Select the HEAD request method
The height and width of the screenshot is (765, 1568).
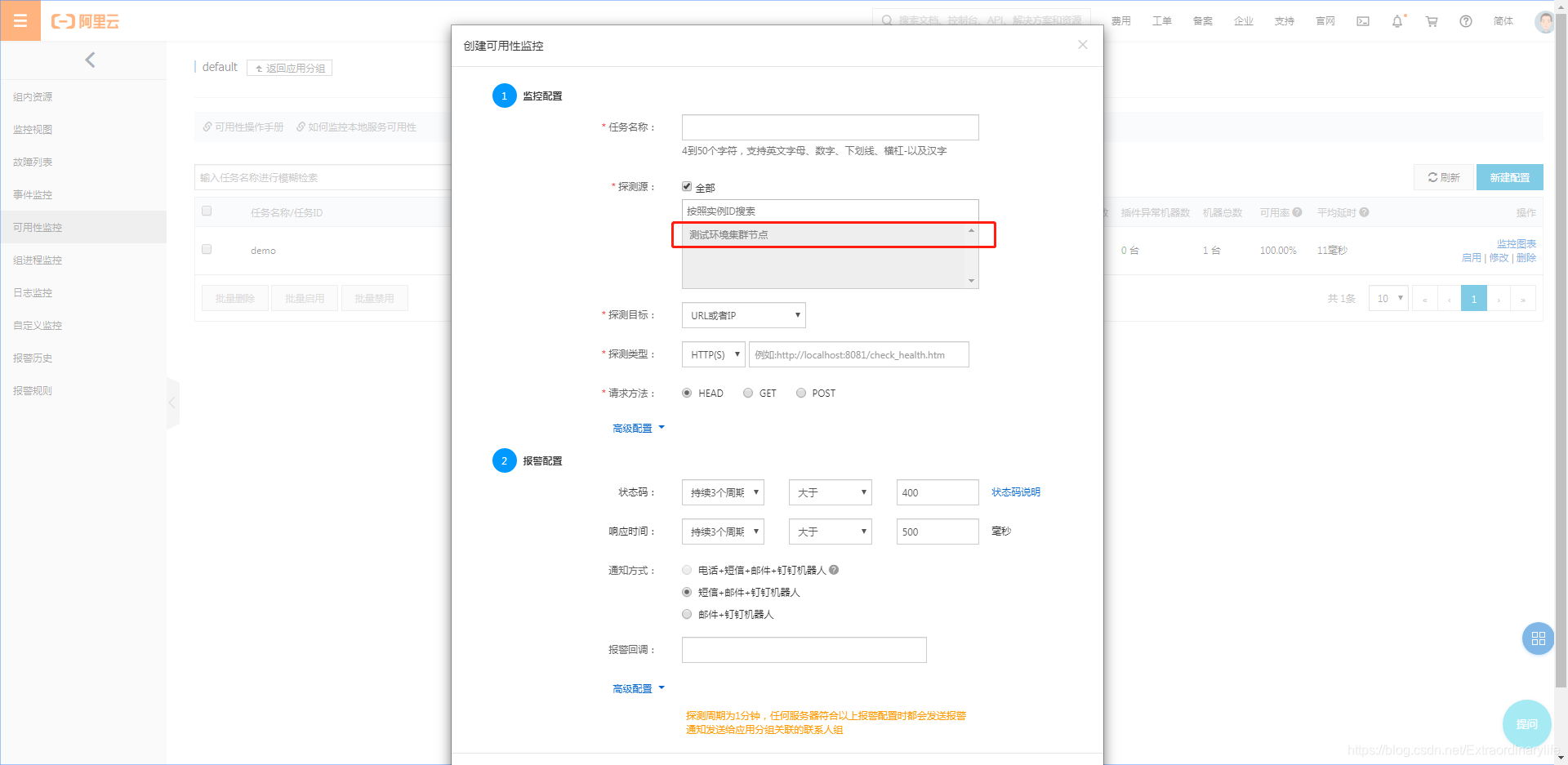pos(687,393)
